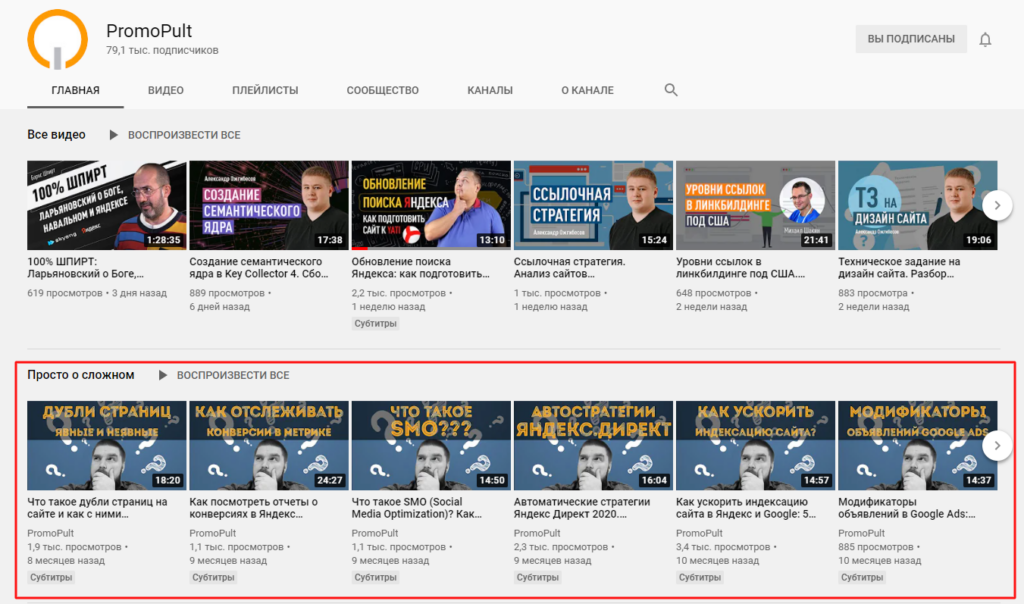The width and height of the screenshot is (1024, 604).
Task: Click the 79,1 тыс. подписчиков count
Action: coord(162,50)
